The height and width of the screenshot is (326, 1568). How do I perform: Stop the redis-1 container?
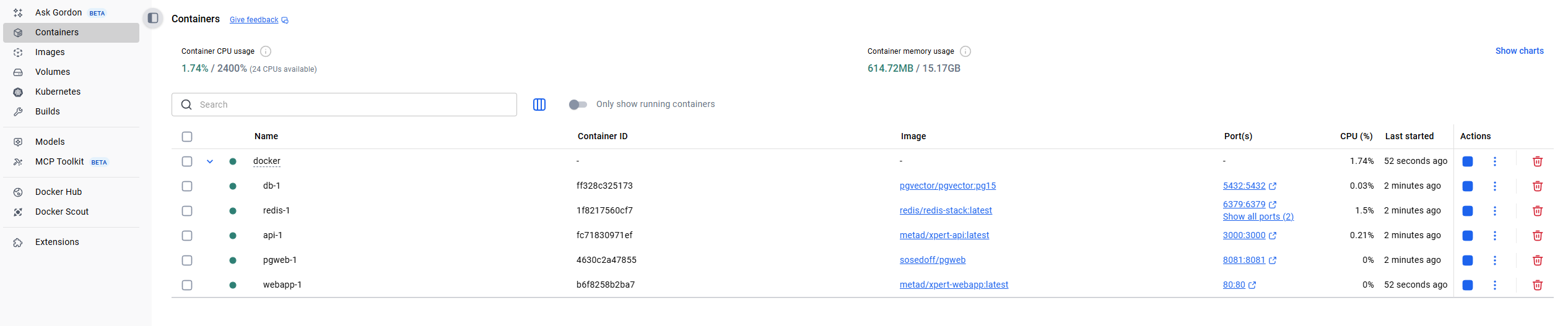(x=1468, y=211)
